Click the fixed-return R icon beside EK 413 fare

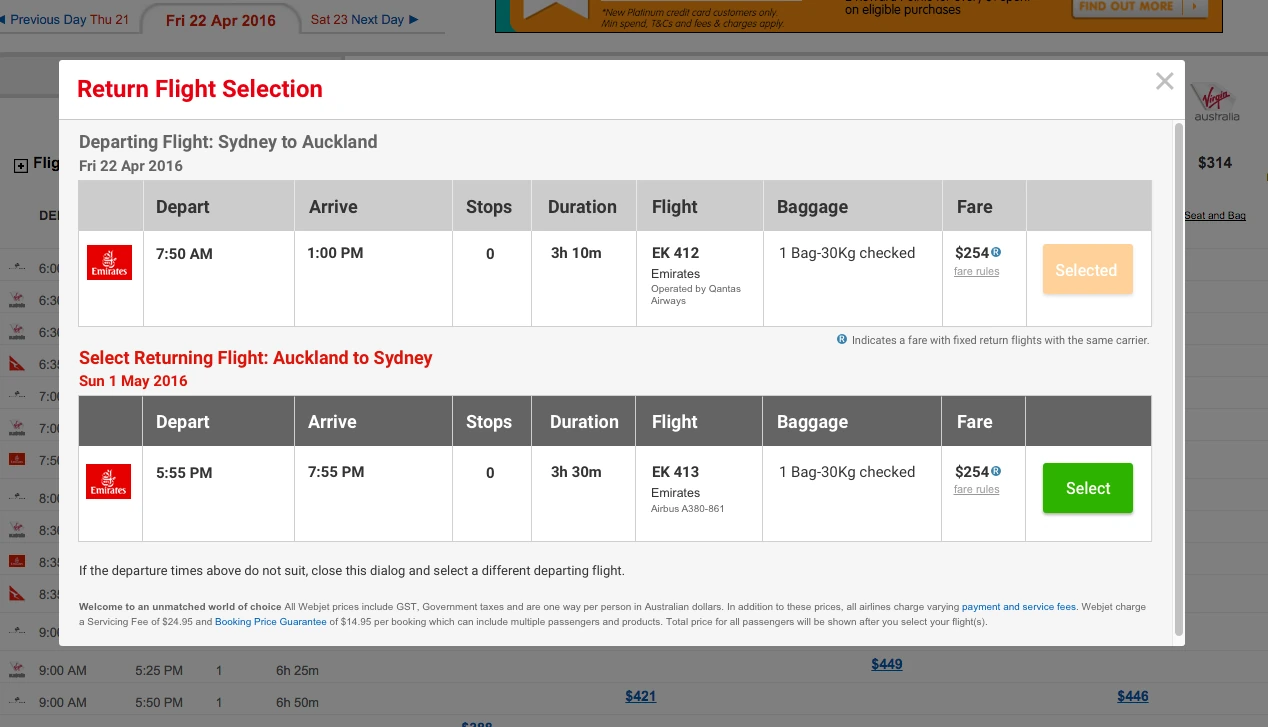click(x=996, y=471)
